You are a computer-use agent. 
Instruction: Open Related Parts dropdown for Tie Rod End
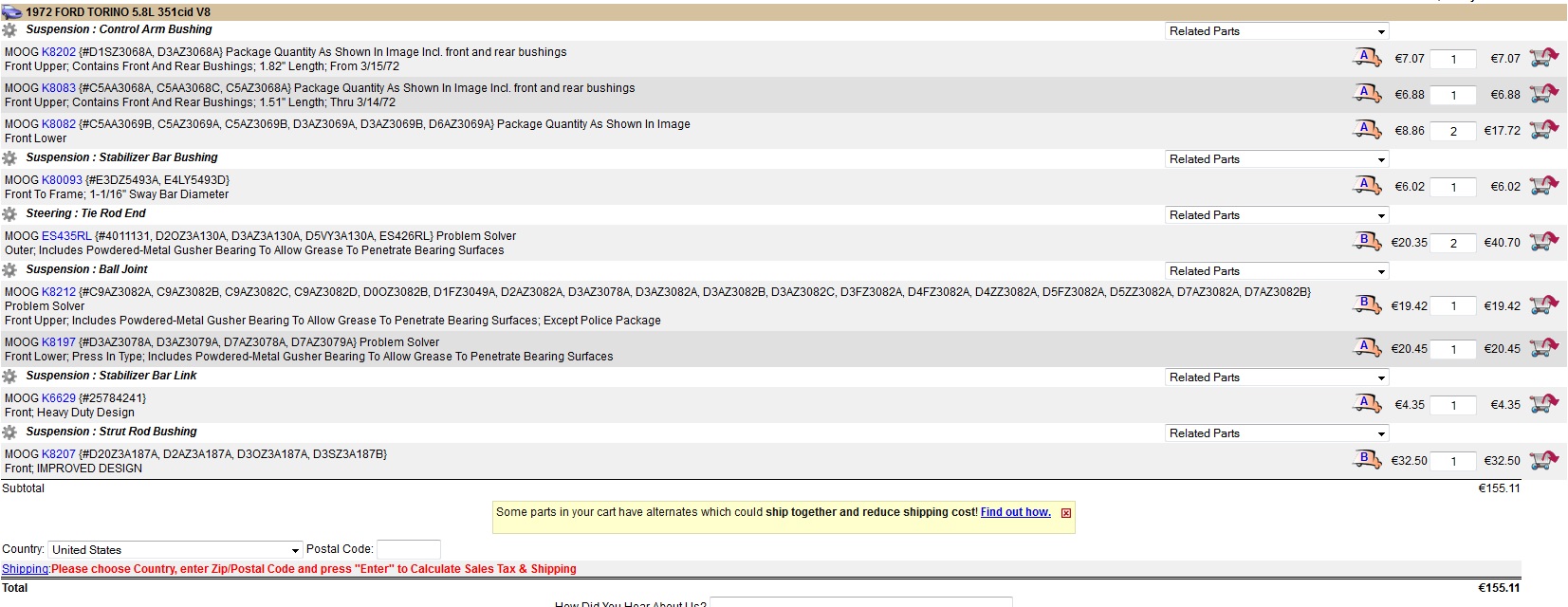pyautogui.click(x=1277, y=215)
